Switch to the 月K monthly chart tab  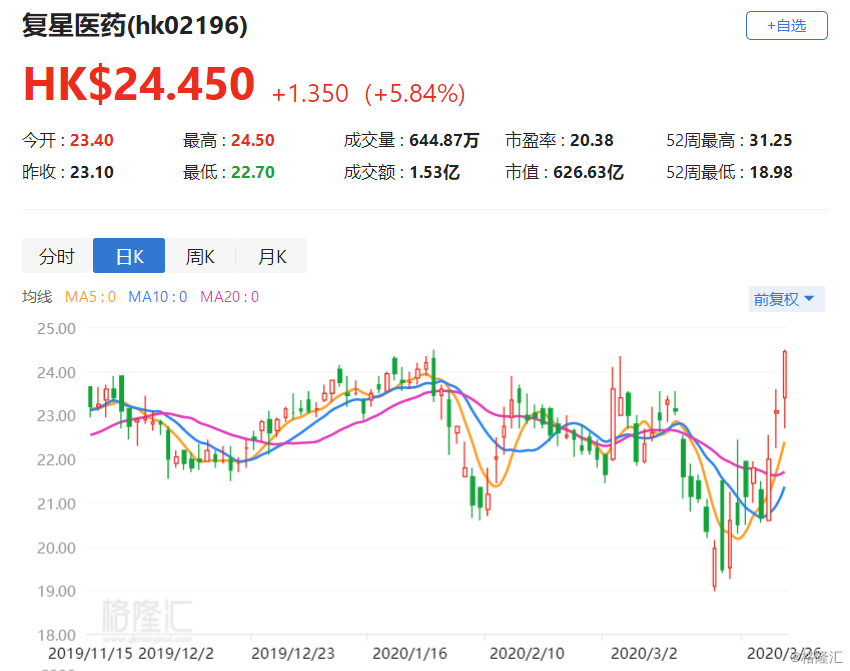coord(272,256)
